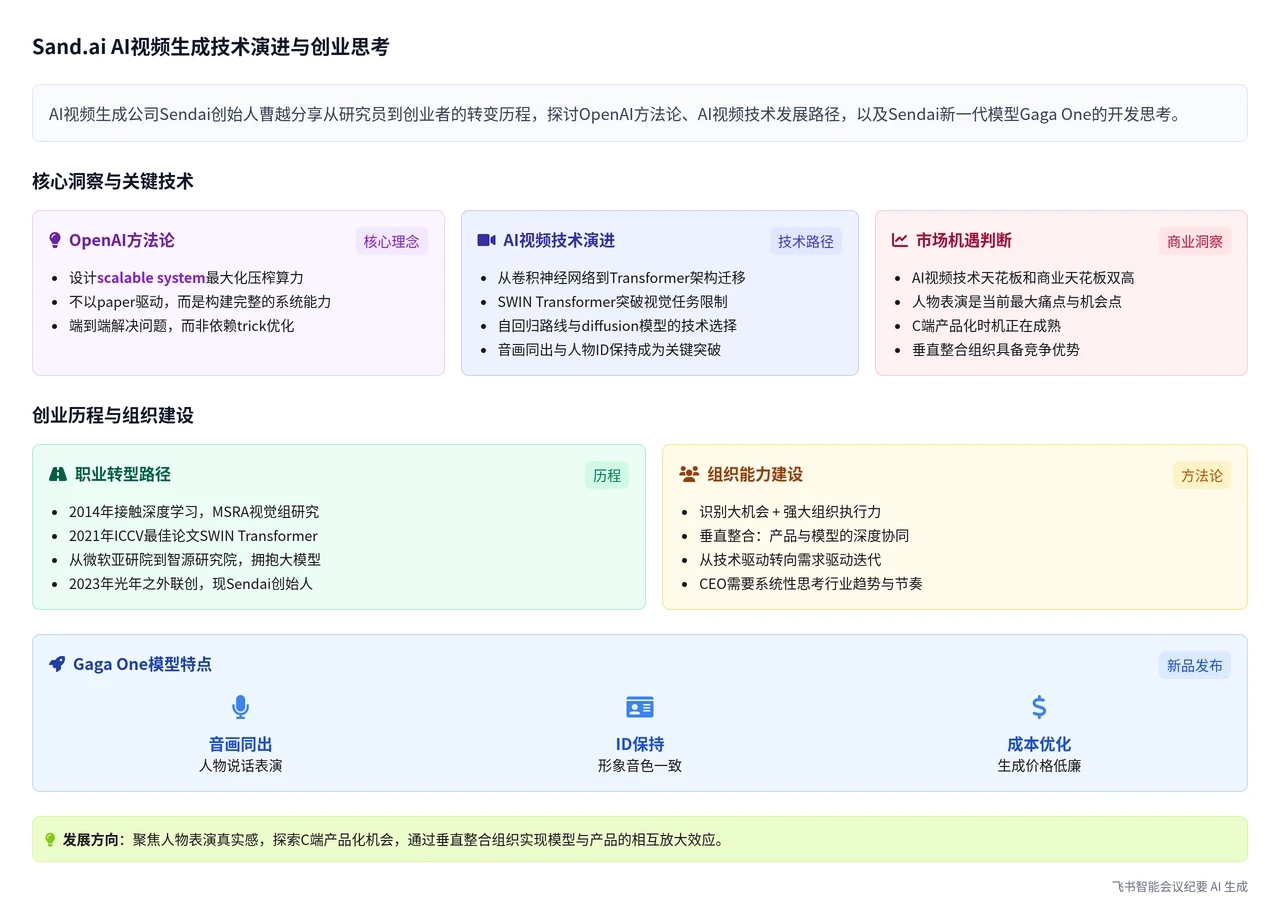1280x910 pixels.
Task: Click the 核心洞察与关键技术 section heading
Action: (113, 181)
